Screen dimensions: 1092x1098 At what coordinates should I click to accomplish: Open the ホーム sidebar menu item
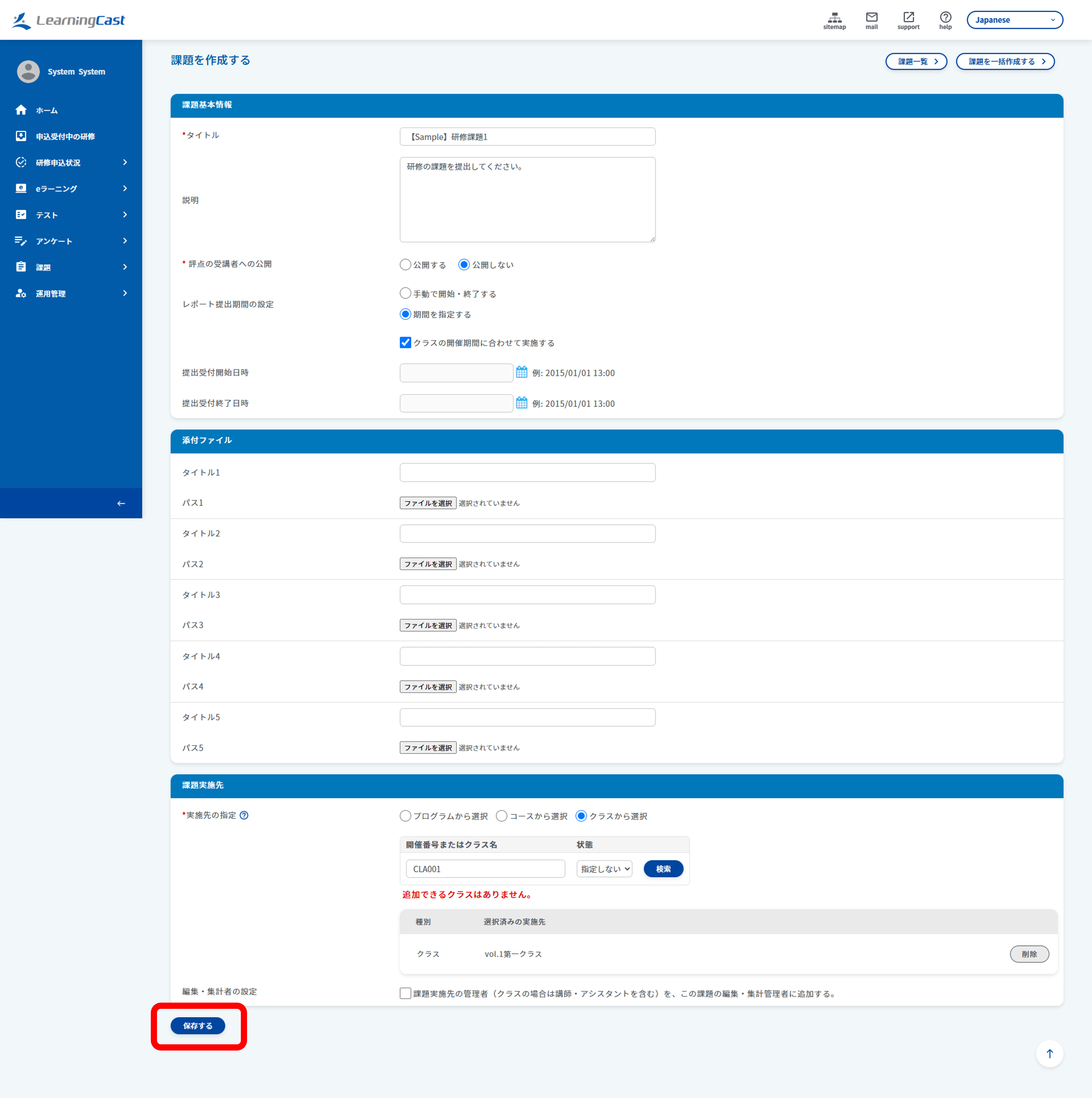71,110
